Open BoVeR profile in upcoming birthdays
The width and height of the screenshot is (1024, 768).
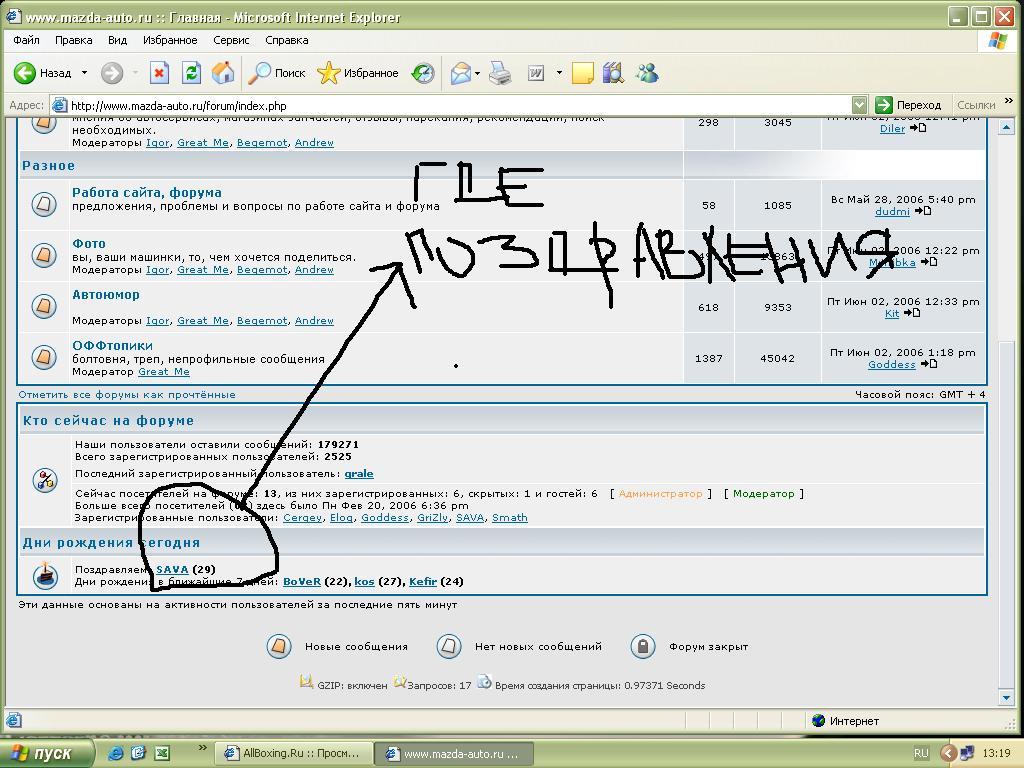pos(302,581)
